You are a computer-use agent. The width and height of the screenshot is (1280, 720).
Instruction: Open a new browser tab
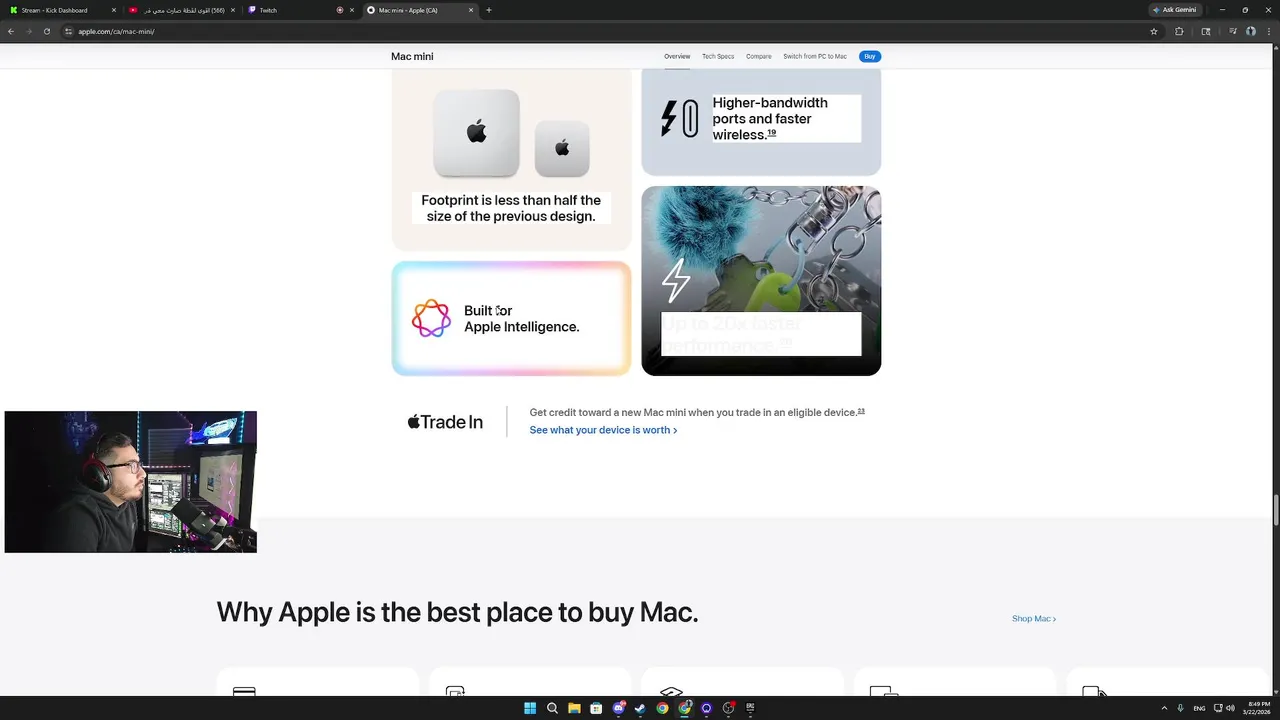coord(489,10)
